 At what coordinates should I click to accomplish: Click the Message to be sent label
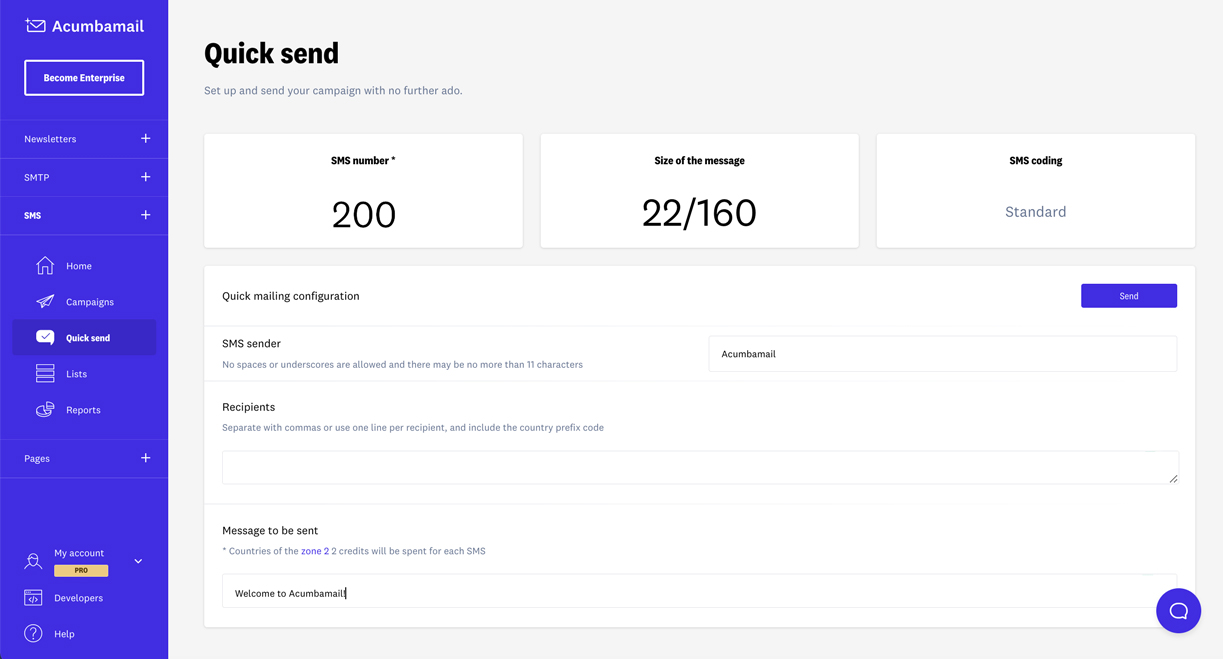point(270,530)
